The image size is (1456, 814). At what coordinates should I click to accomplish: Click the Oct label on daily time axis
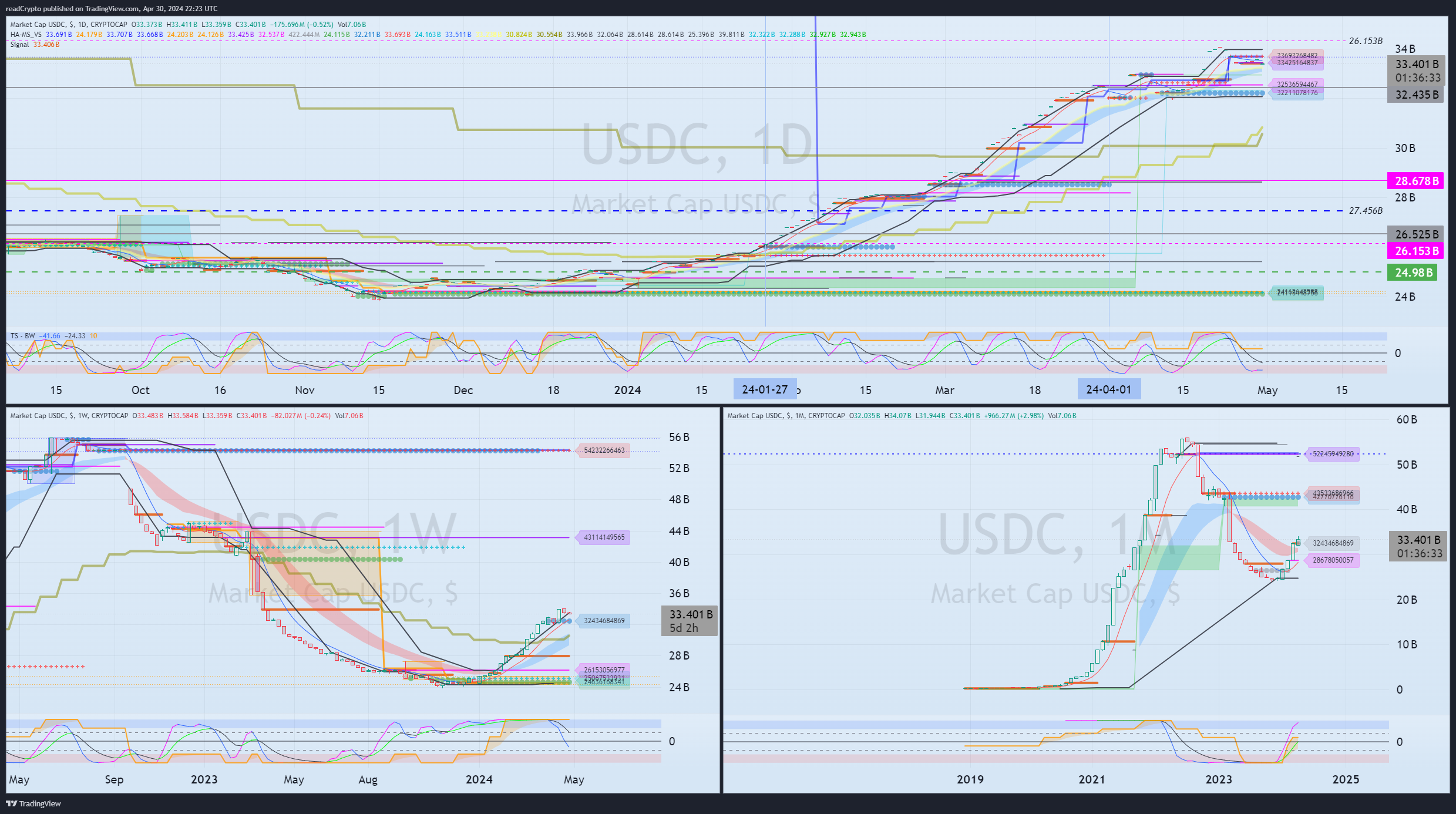[x=140, y=390]
